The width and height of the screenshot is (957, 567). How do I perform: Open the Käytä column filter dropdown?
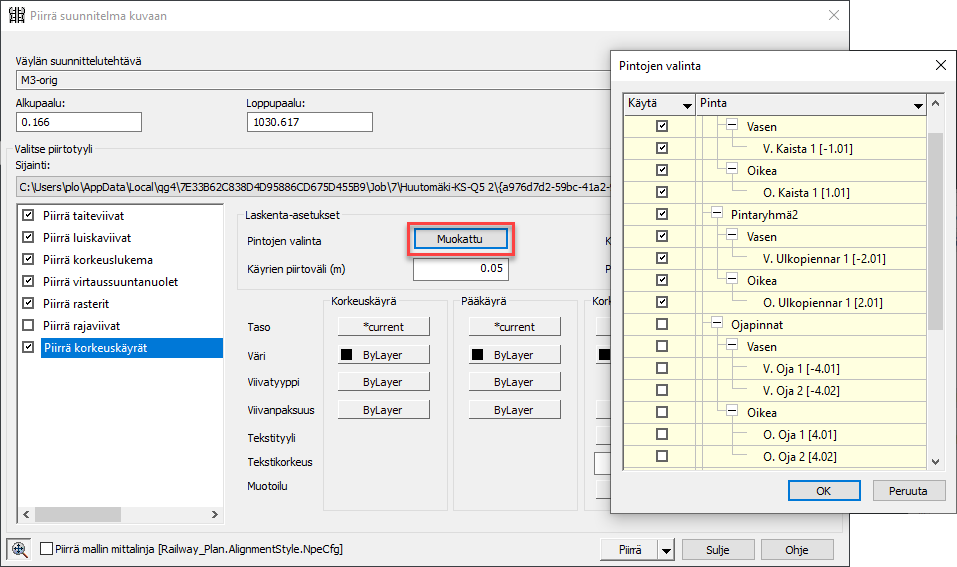point(687,106)
